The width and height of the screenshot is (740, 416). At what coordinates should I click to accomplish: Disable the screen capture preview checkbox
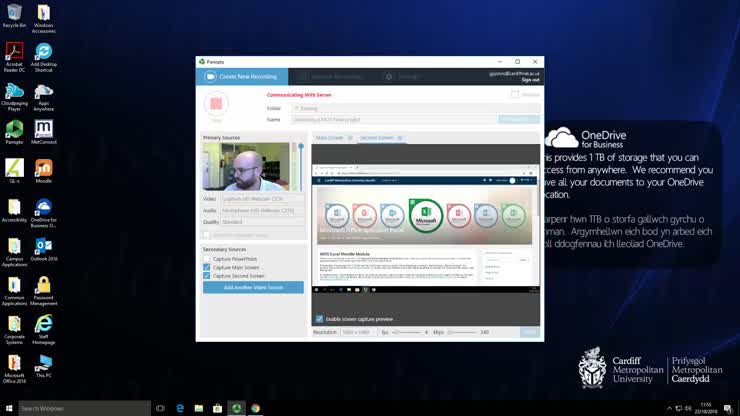(x=320, y=319)
